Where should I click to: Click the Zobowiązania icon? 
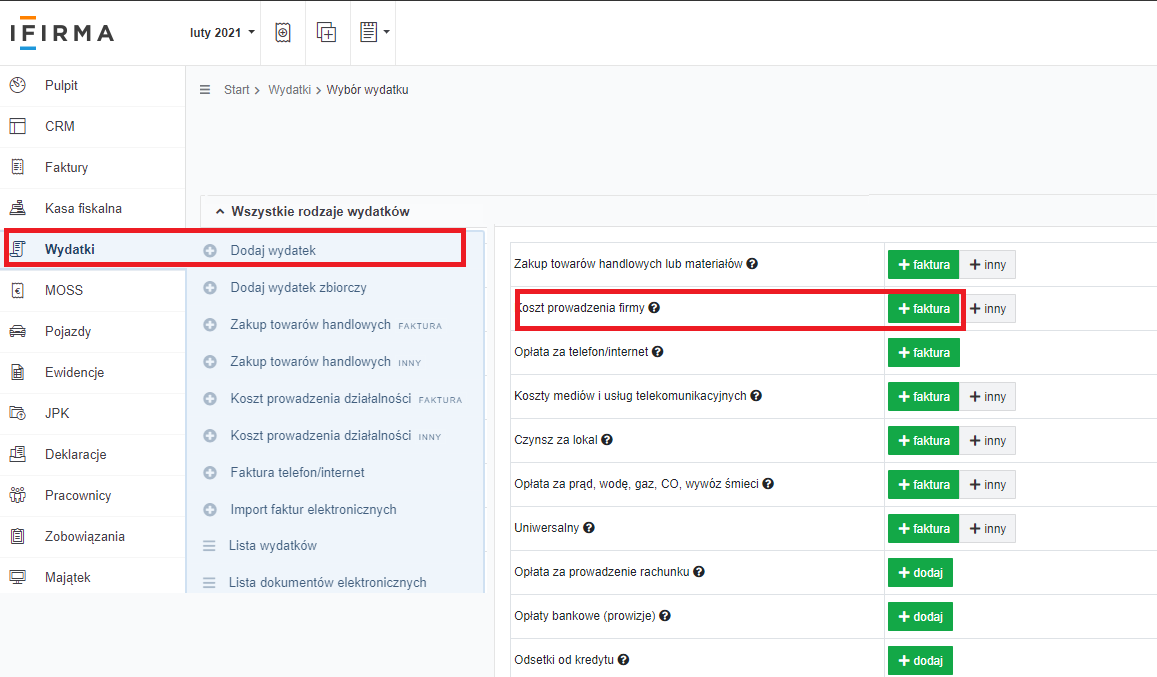click(18, 536)
